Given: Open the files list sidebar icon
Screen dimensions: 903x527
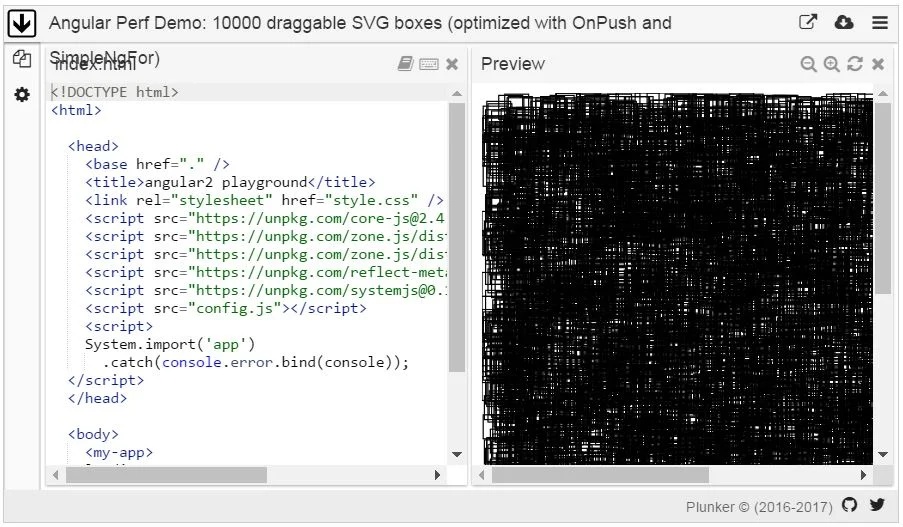Looking at the screenshot, I should point(22,59).
